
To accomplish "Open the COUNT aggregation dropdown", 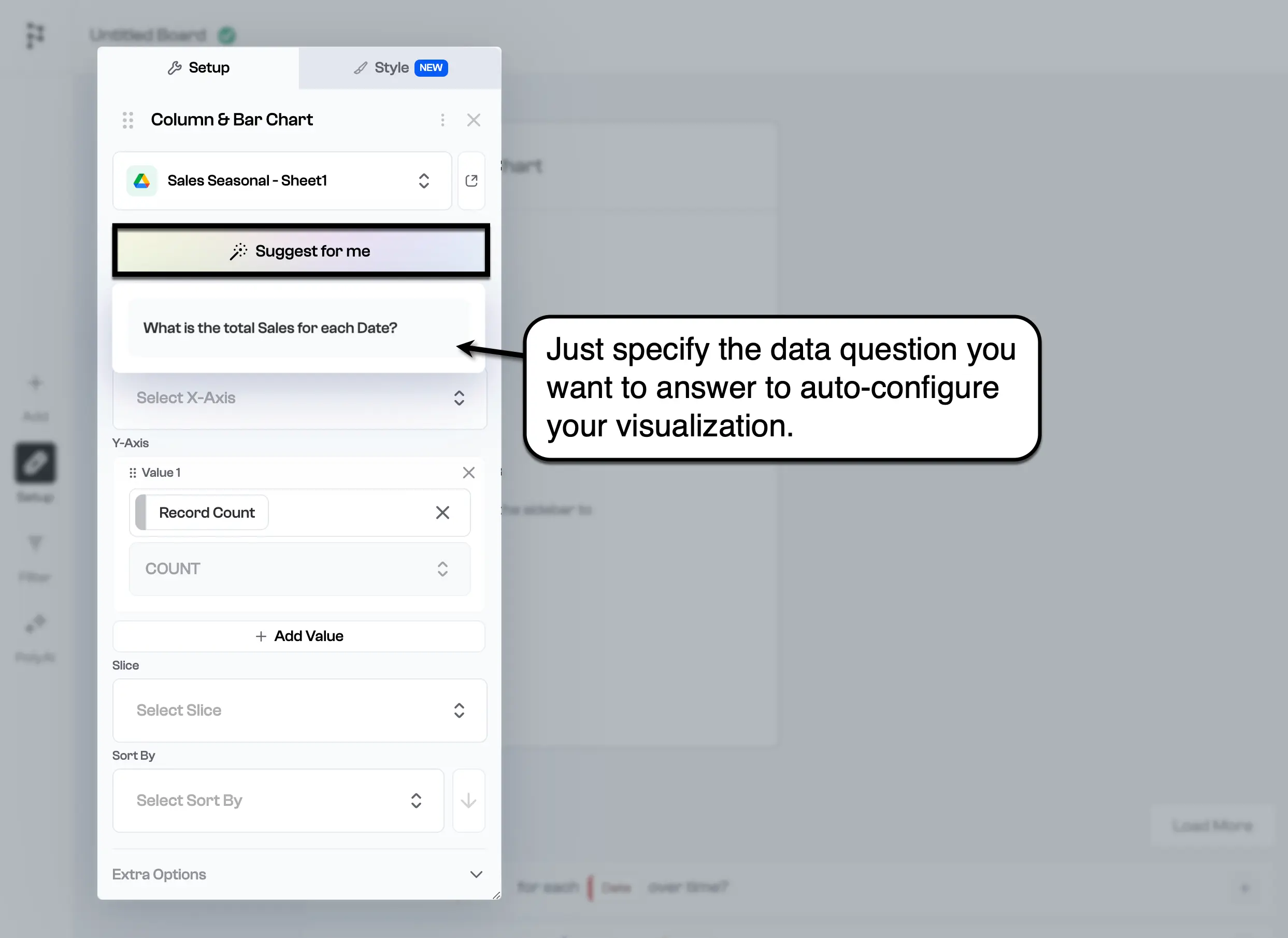I will pos(299,569).
